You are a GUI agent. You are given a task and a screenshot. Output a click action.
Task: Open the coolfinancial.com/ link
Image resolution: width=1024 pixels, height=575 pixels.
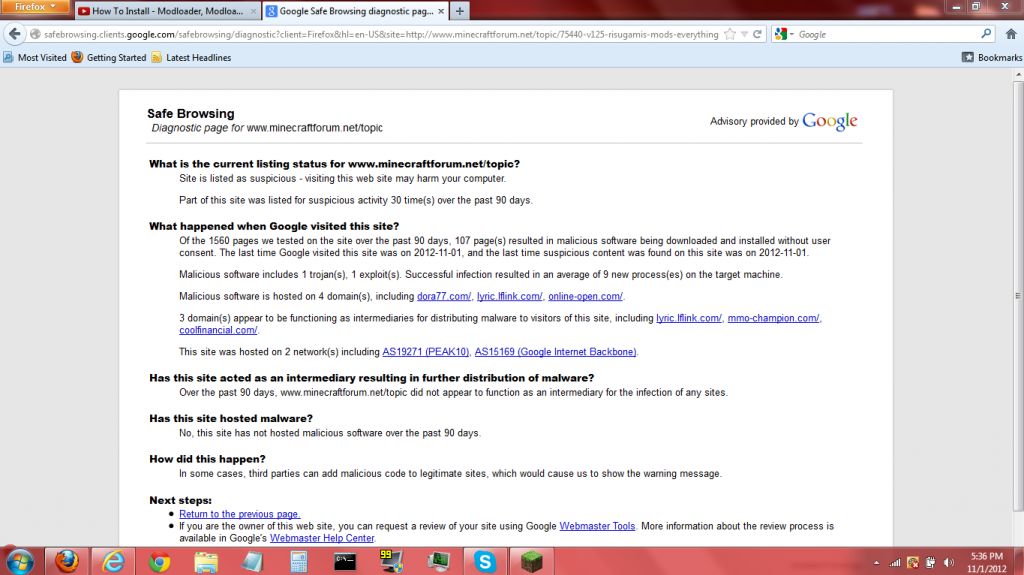pos(218,330)
